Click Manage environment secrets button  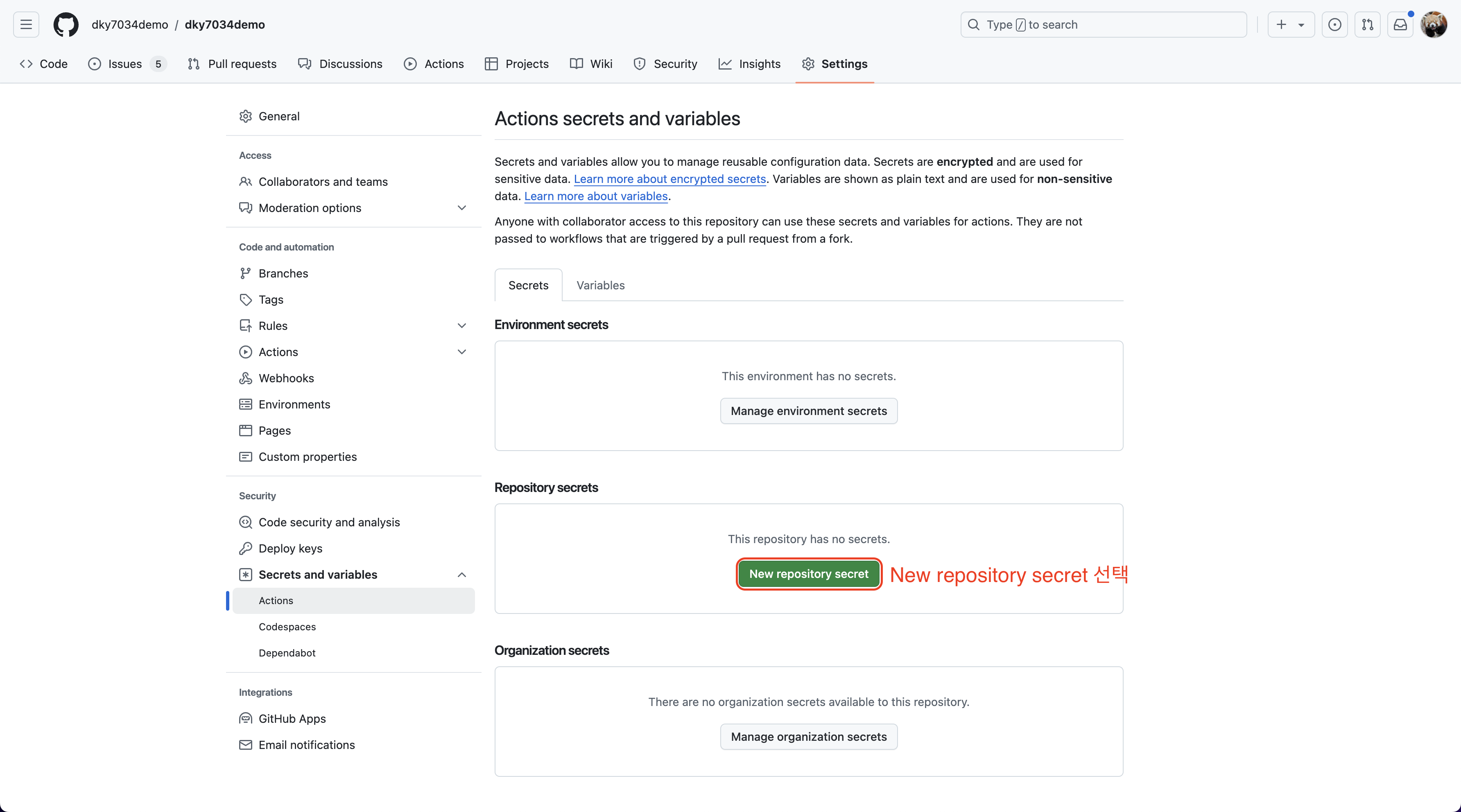click(808, 411)
